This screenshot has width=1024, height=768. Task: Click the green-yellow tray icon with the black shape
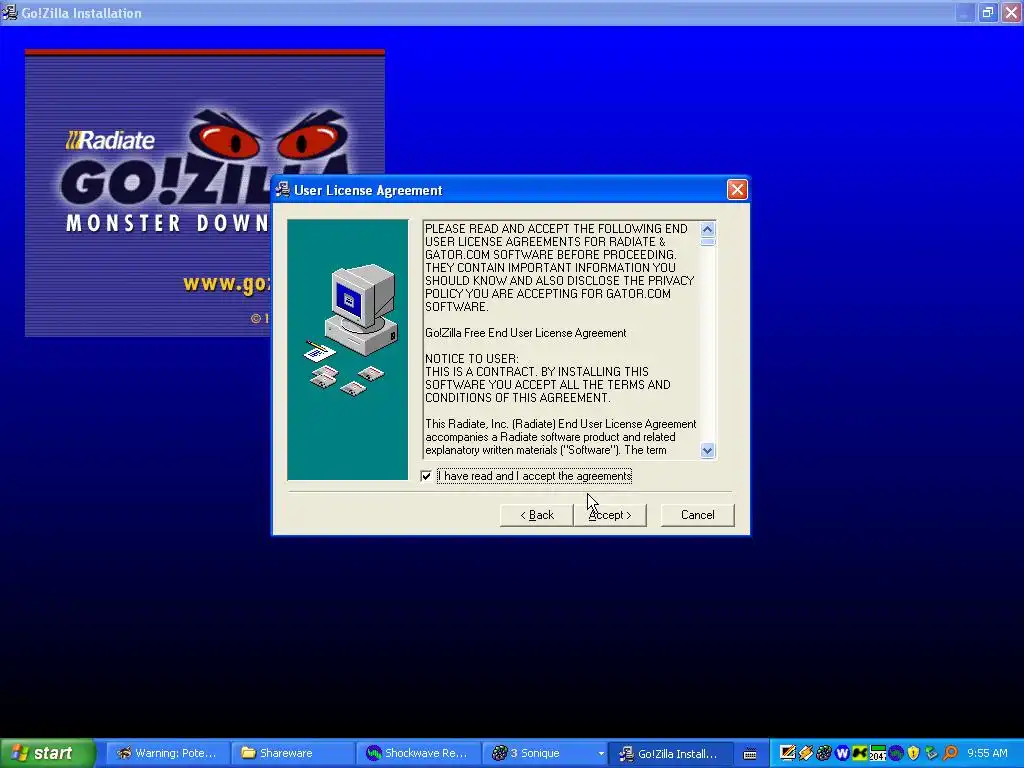pos(859,753)
